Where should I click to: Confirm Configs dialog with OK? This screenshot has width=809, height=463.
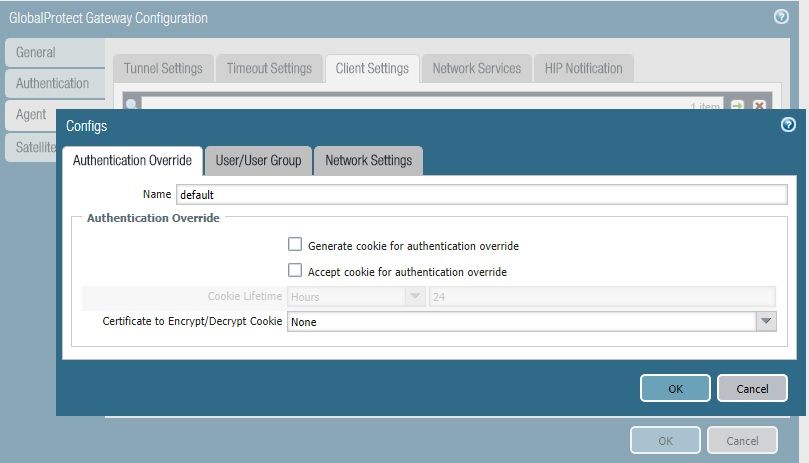[675, 388]
